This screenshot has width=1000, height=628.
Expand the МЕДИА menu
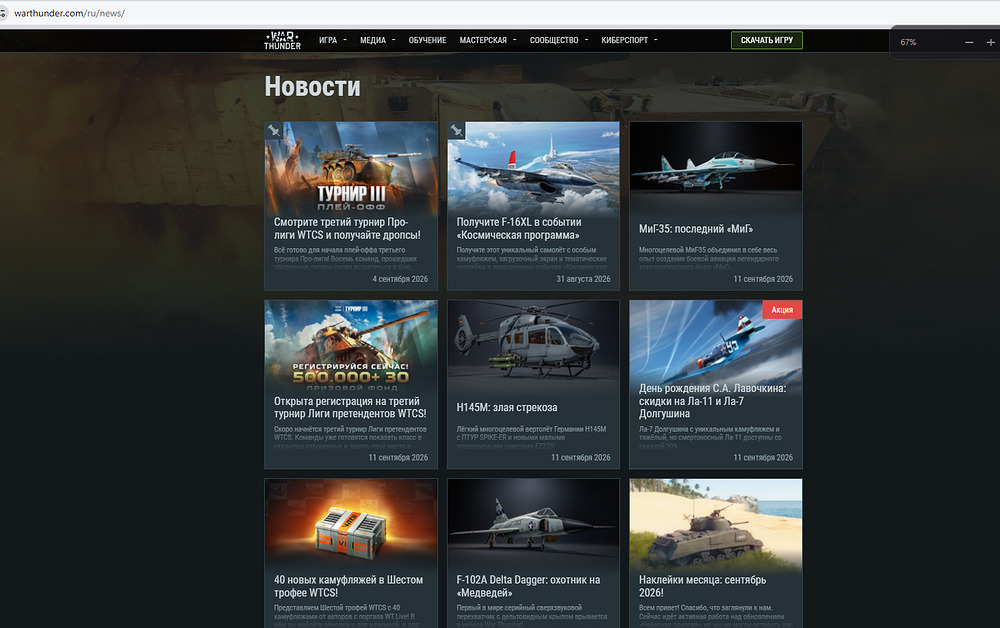click(378, 40)
